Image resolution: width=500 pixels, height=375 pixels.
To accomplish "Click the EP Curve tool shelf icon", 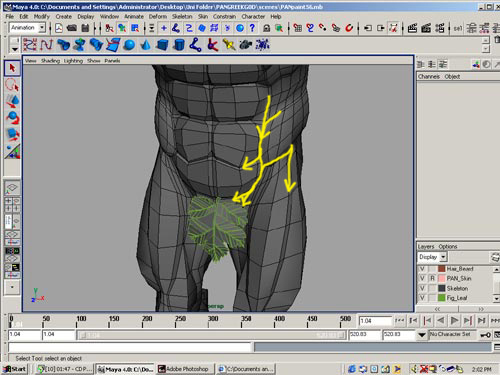I will click(x=46, y=45).
